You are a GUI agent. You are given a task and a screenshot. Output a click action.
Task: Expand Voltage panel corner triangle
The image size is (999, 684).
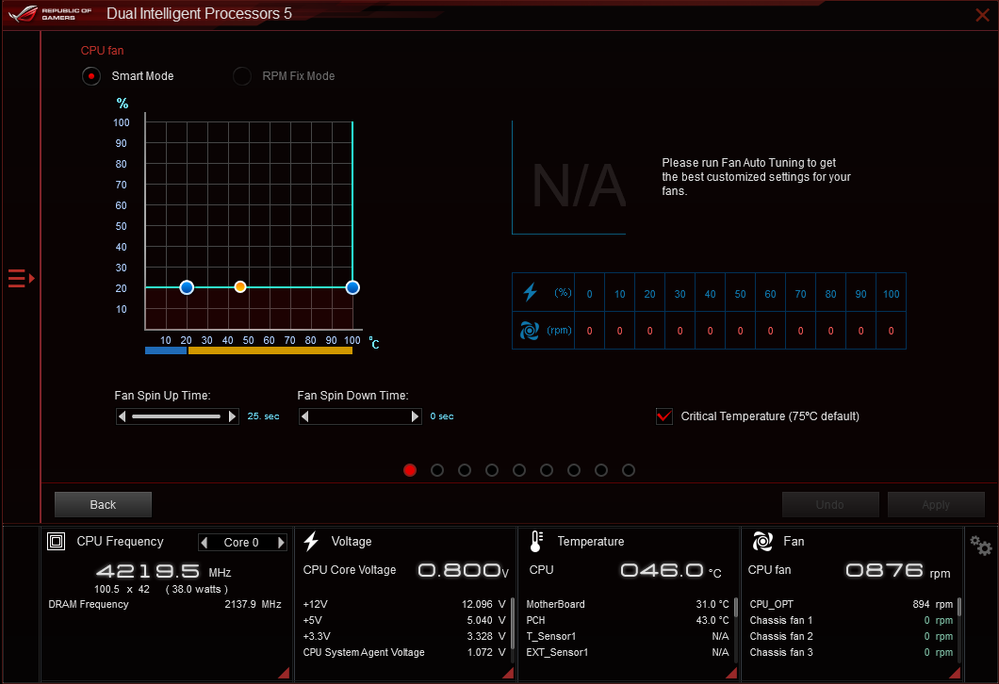coord(508,673)
